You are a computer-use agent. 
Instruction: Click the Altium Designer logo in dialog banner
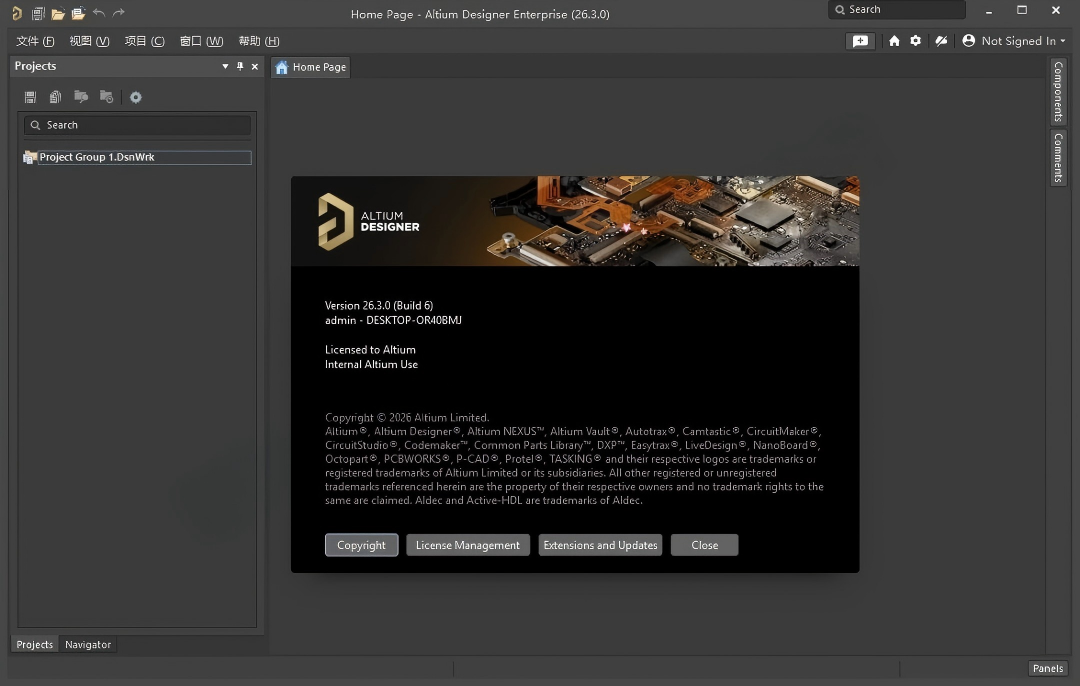368,221
